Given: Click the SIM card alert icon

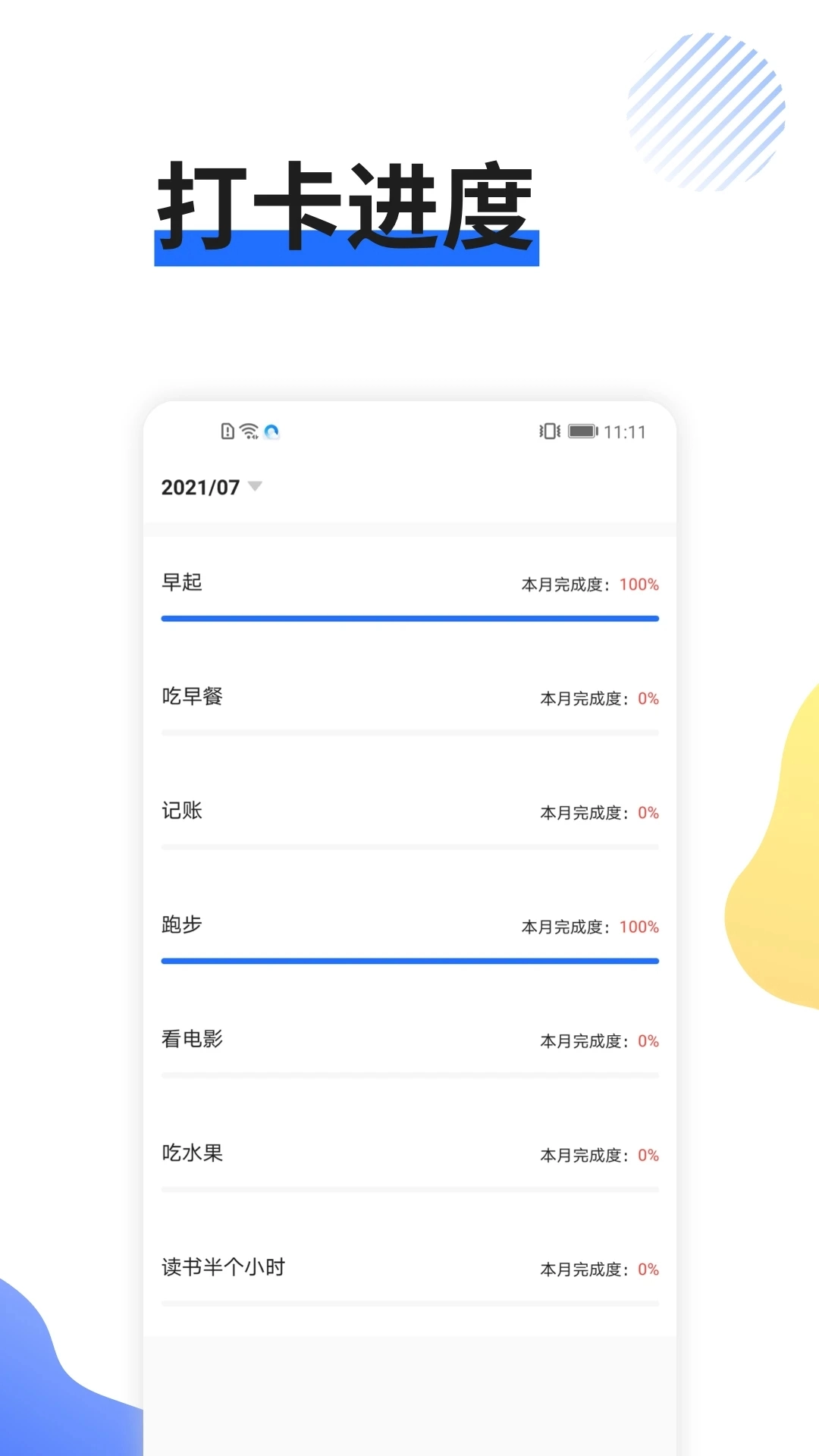Looking at the screenshot, I should tap(226, 431).
